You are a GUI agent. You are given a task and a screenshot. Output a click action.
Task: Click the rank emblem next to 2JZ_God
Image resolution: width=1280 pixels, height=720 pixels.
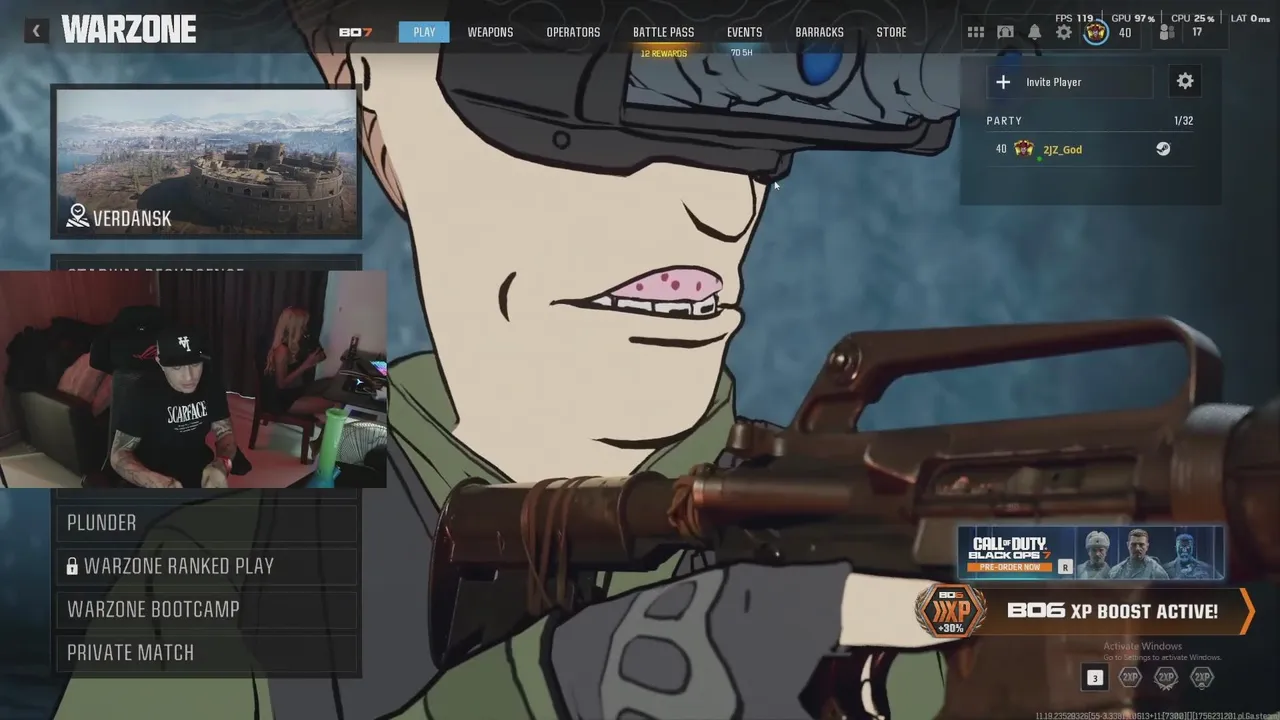click(x=1024, y=149)
